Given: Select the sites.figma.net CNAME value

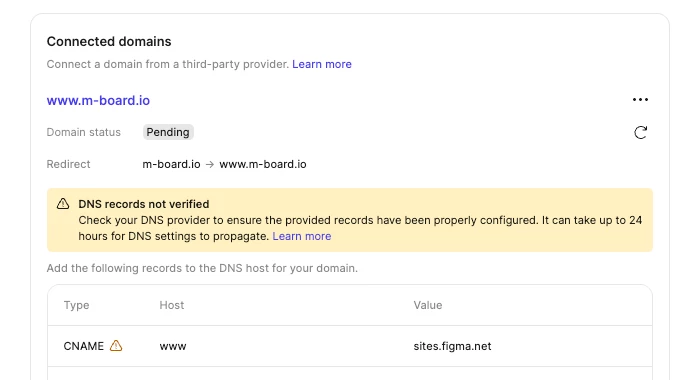Looking at the screenshot, I should (452, 346).
